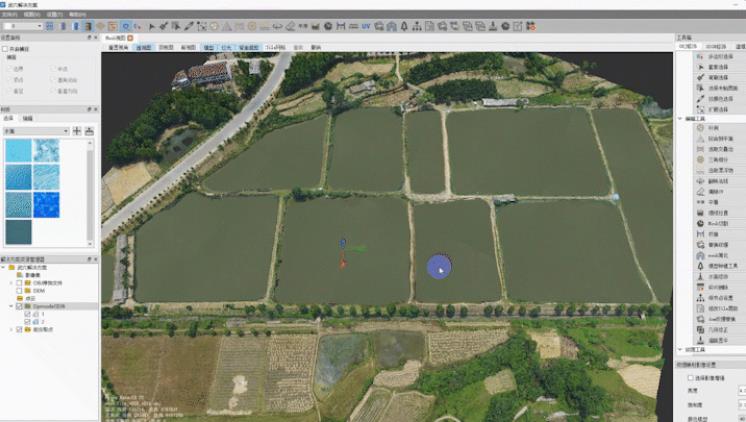This screenshot has height=422, width=746.
Task: Toggle checkbox of the DOM tree row
Action: (x=19, y=290)
